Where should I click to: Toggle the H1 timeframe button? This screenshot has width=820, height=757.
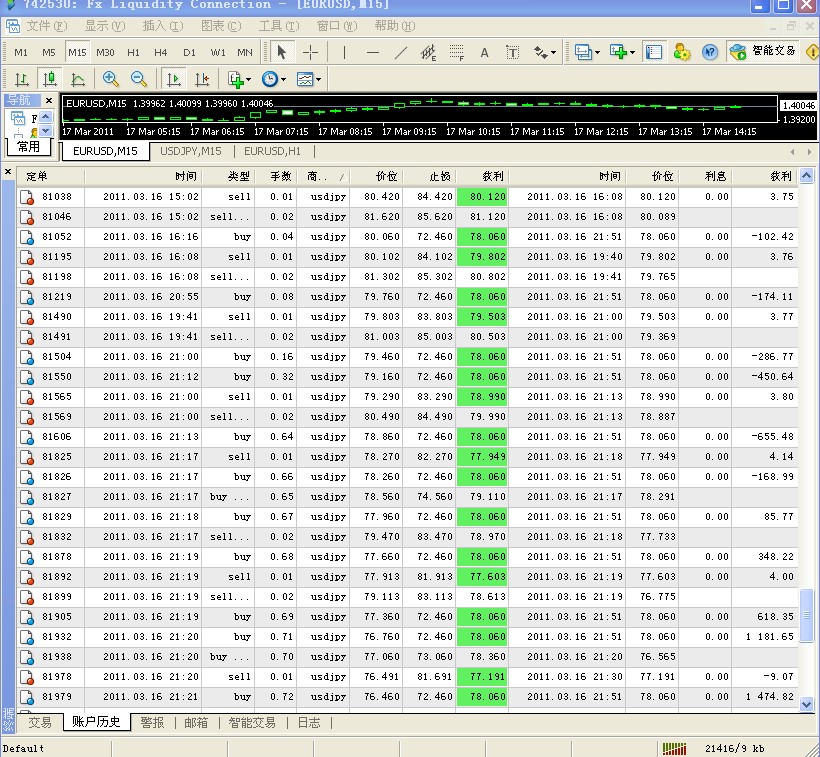[x=133, y=52]
